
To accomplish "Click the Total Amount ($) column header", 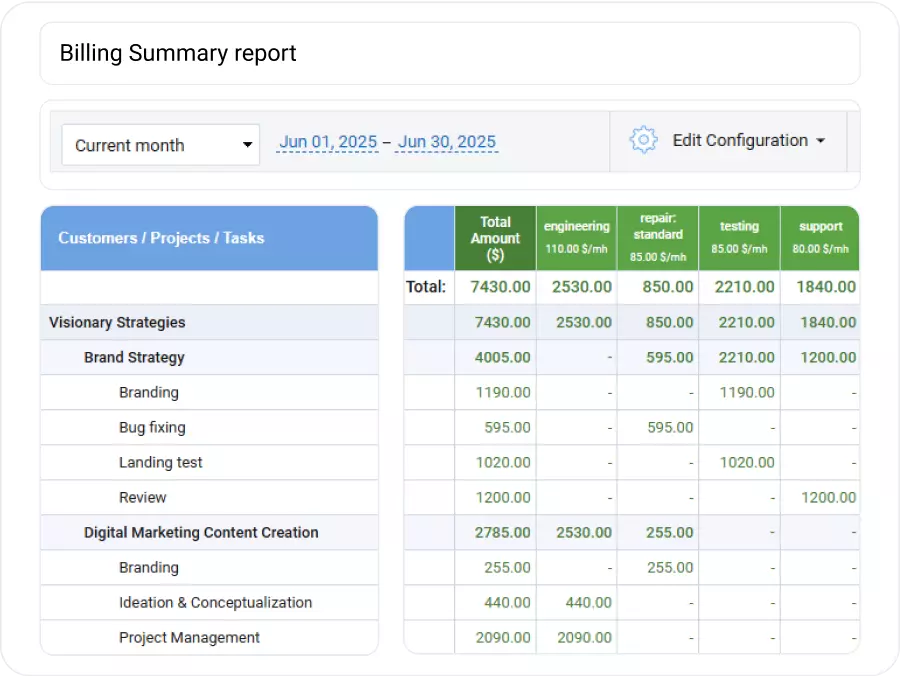I will pyautogui.click(x=495, y=238).
